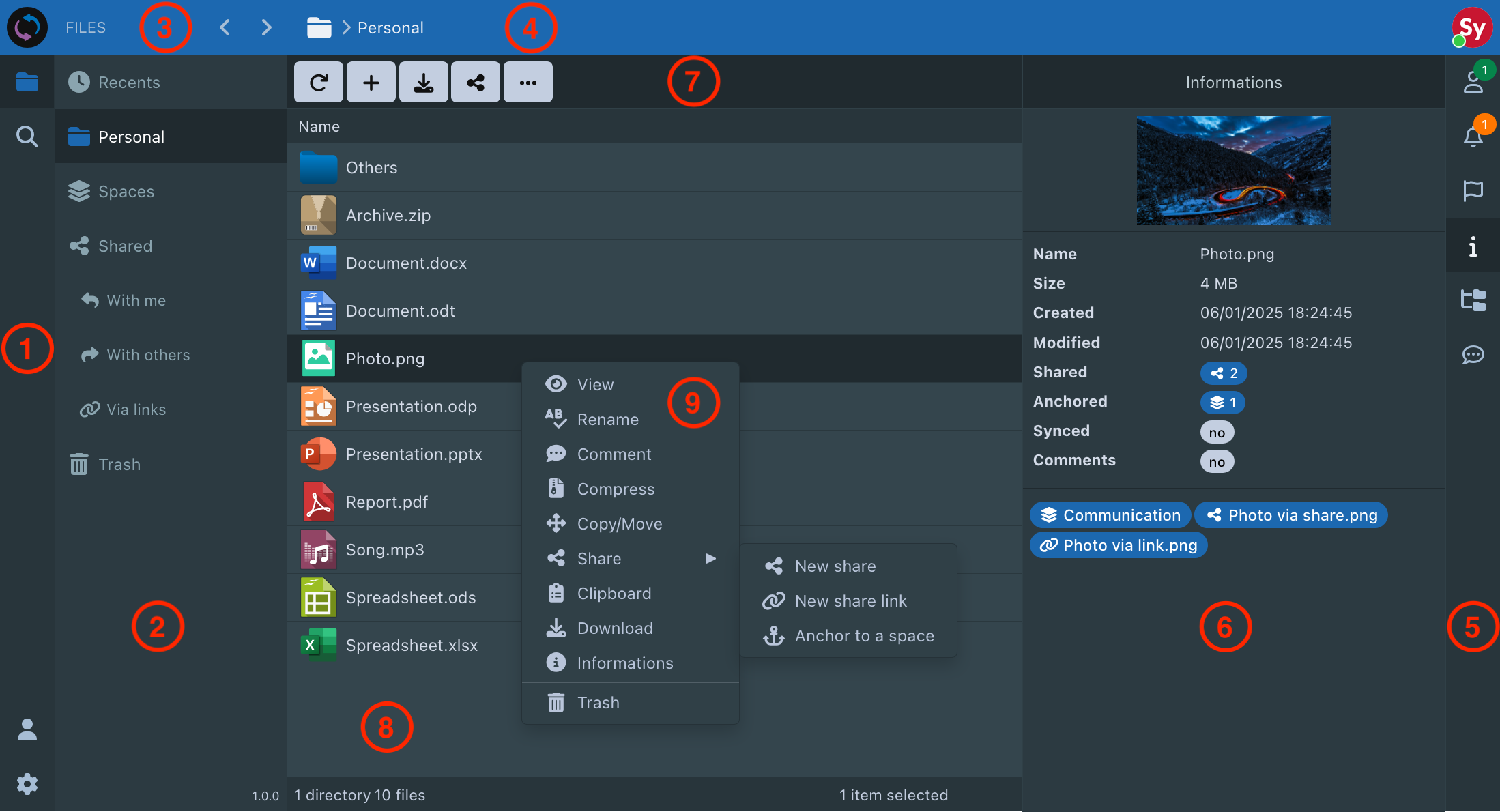Open the Photo via link.png share
The image size is (1500, 812).
click(1118, 545)
